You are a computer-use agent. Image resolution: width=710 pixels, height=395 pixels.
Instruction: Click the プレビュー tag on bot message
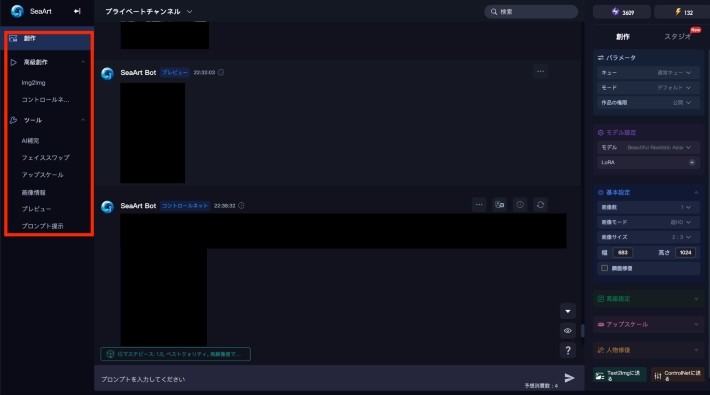click(175, 72)
